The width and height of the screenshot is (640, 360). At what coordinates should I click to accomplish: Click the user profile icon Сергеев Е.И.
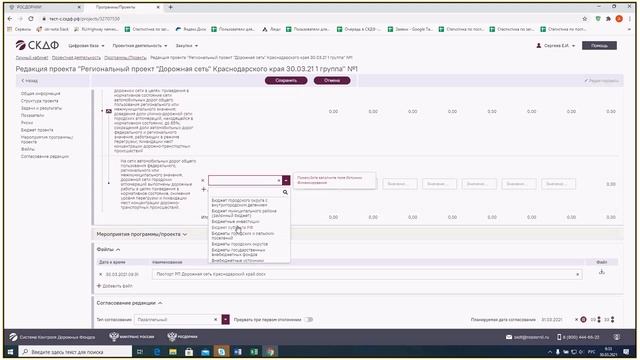538,46
